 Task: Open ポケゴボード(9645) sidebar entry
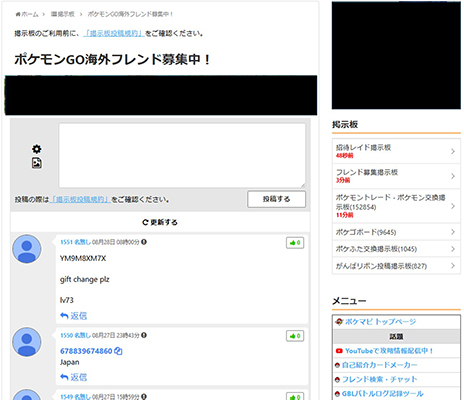(x=396, y=232)
